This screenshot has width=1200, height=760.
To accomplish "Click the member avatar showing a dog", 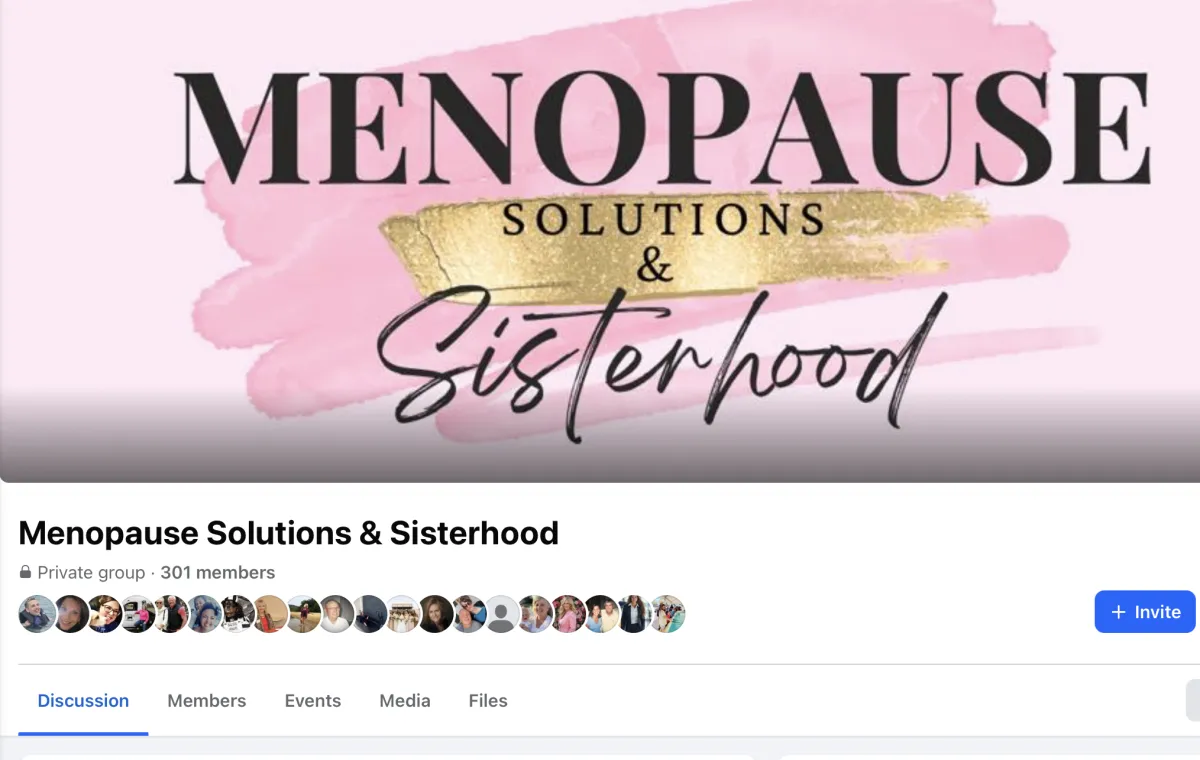I will click(x=237, y=614).
